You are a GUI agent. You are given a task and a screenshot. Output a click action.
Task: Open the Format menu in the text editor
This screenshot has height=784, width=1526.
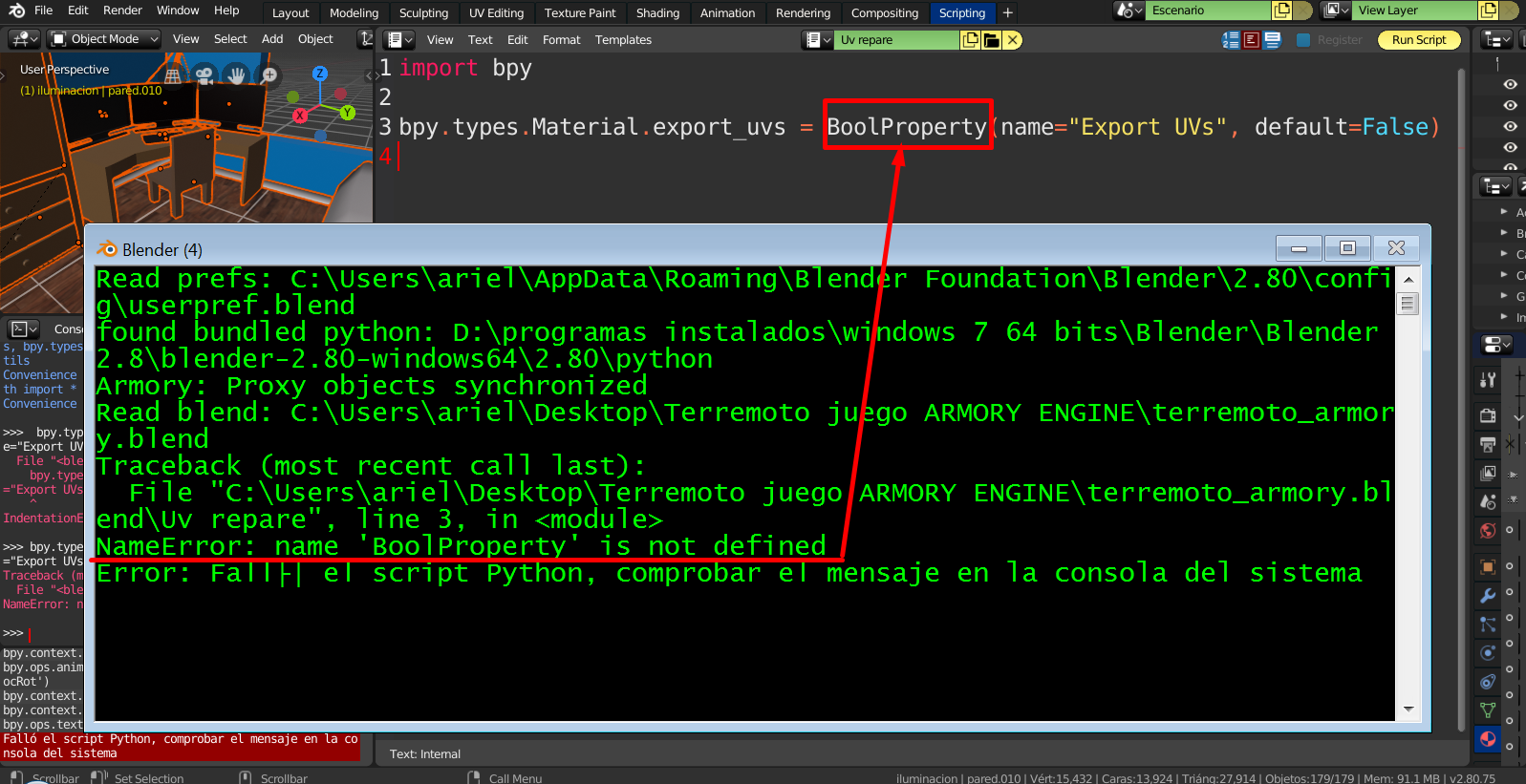(x=562, y=39)
